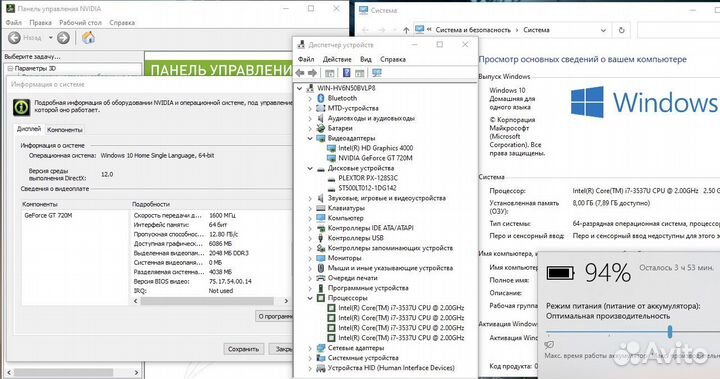Expand the Bluetooth tree node
This screenshot has height=379, width=720.
click(310, 98)
